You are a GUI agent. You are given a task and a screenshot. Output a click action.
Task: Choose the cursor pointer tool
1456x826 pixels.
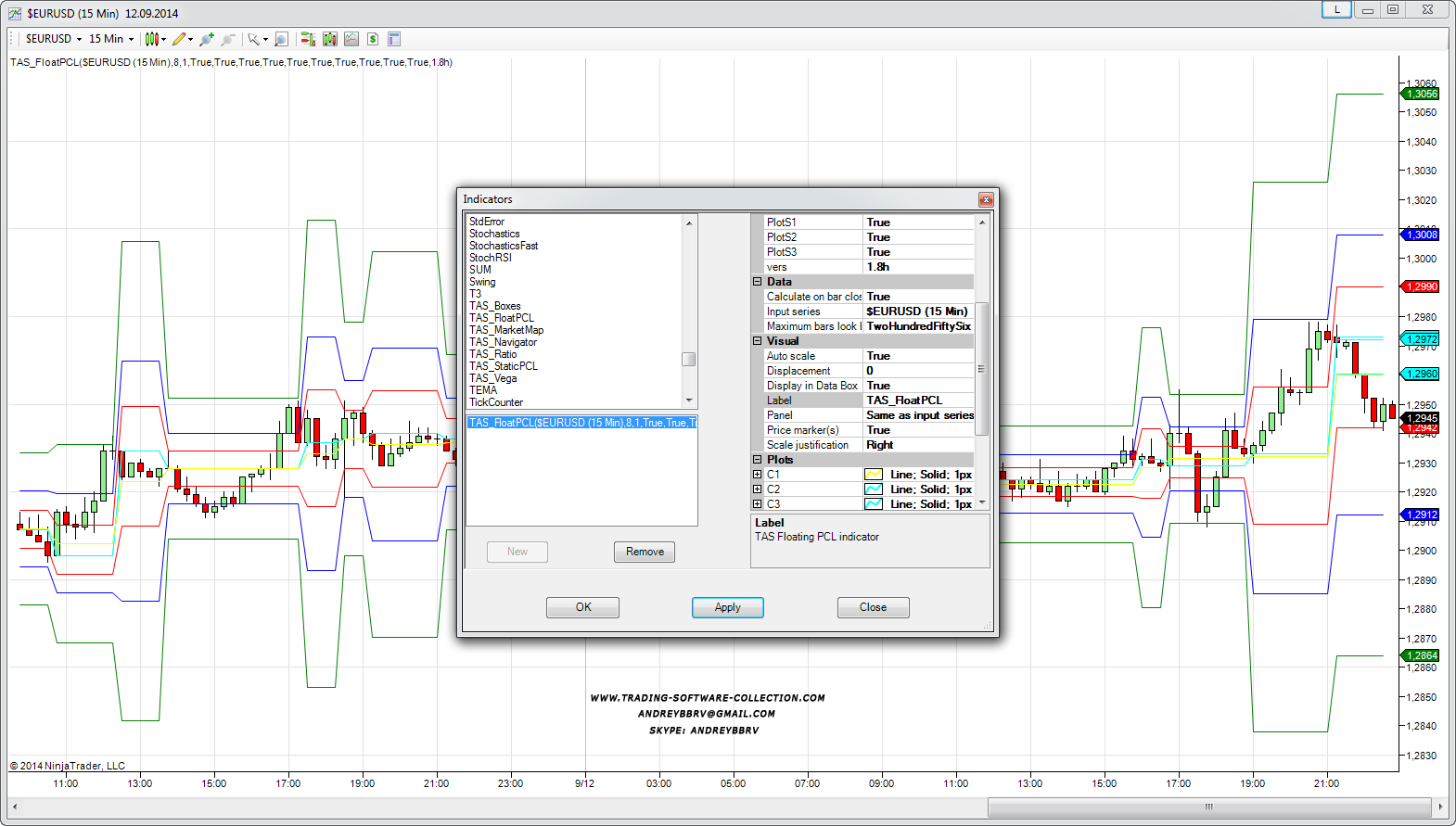point(254,39)
